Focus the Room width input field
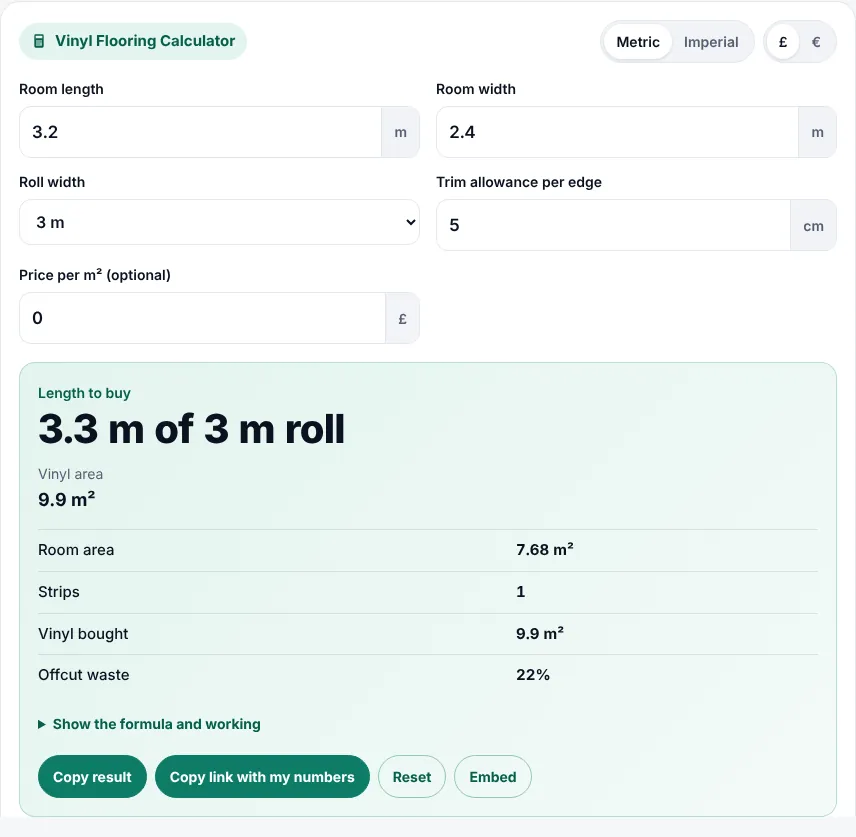The height and width of the screenshot is (837, 856). pyautogui.click(x=617, y=132)
